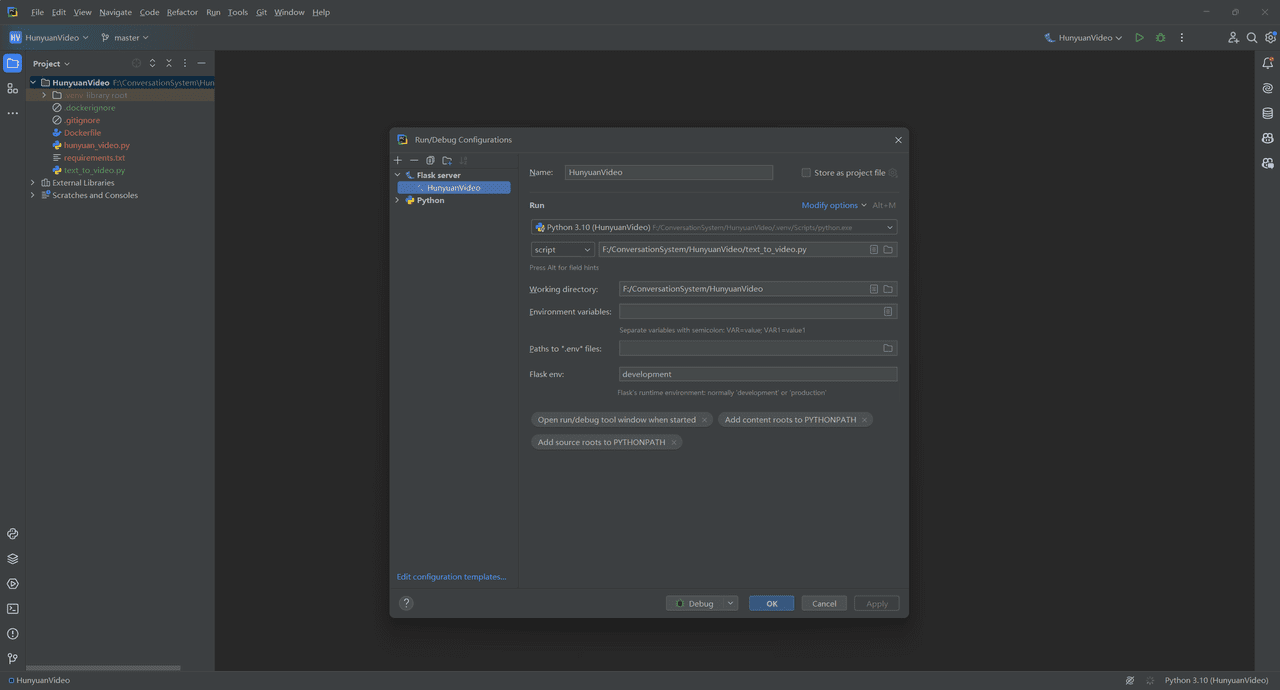Open the Terminal tool window
The image size is (1280, 690).
tap(12, 608)
